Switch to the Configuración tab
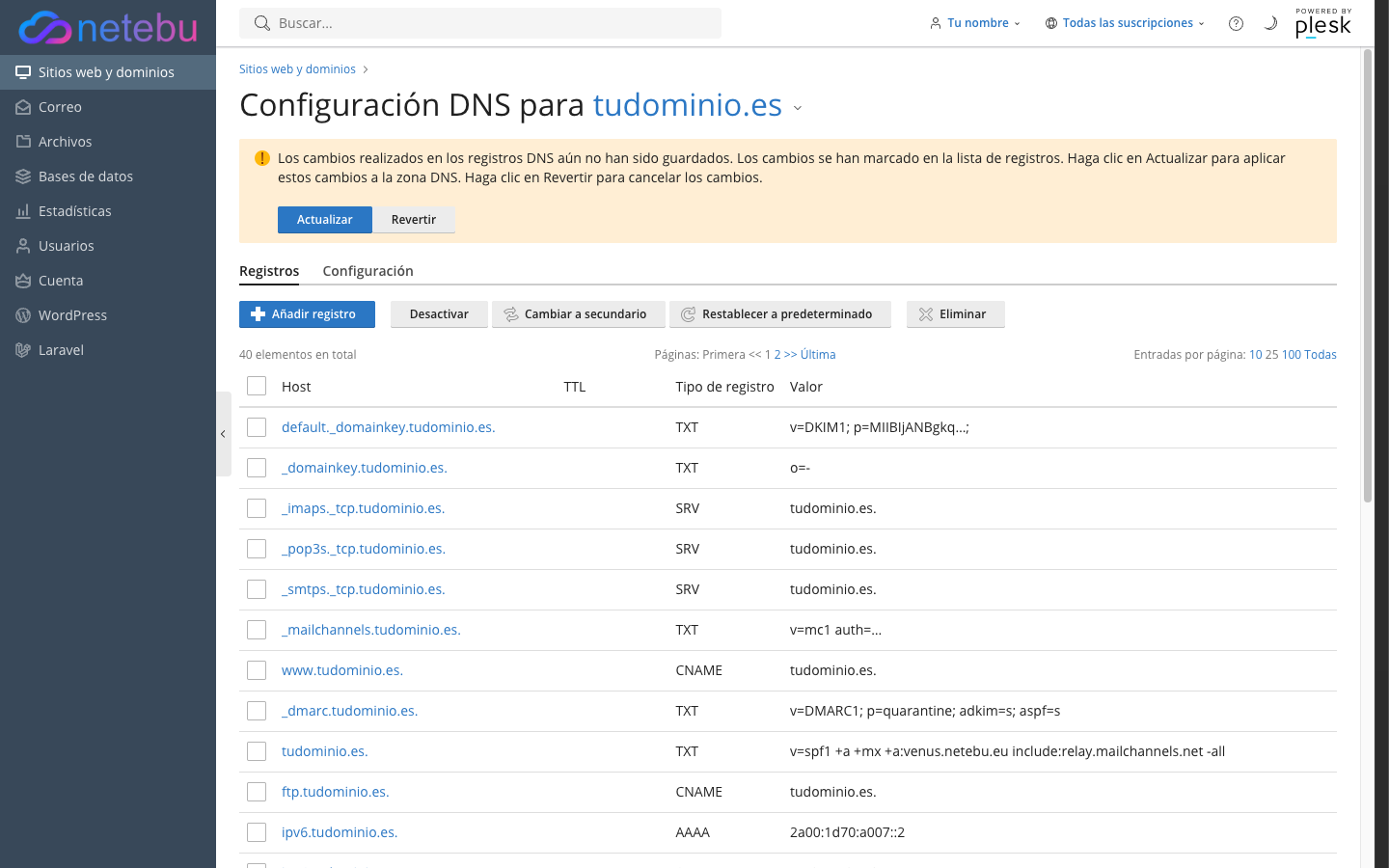Viewport: 1389px width, 868px height. tap(368, 271)
